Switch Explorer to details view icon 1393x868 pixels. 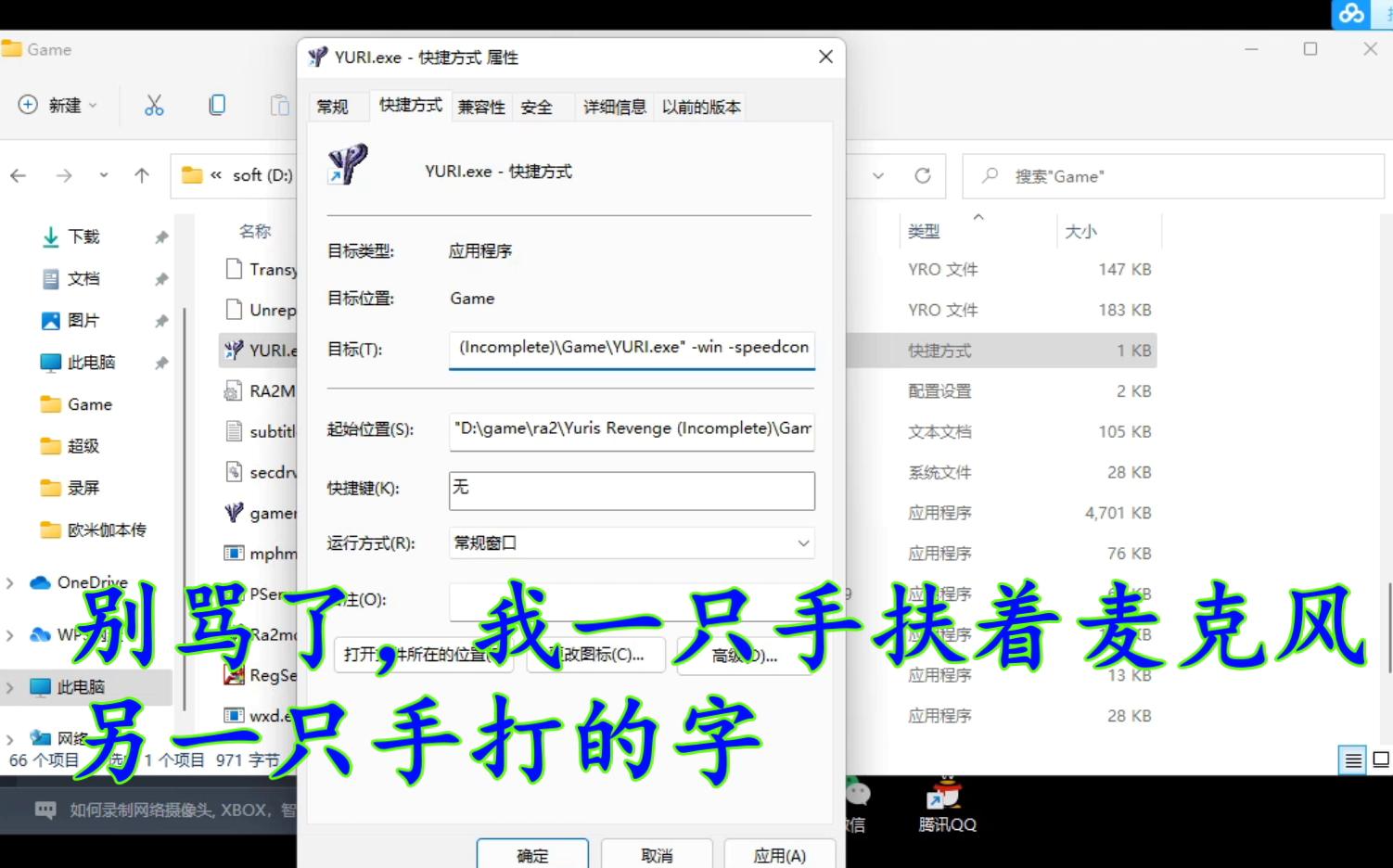[1353, 761]
